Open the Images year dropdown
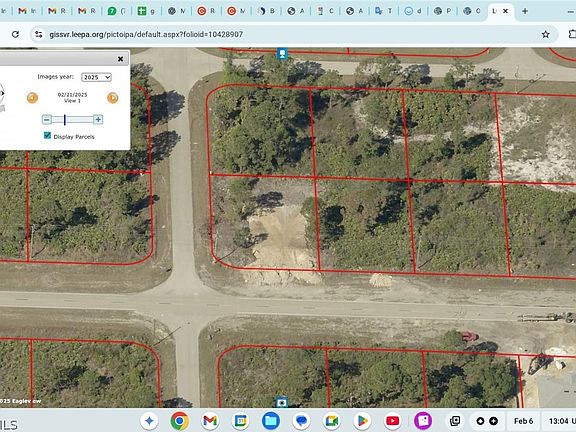 click(96, 77)
